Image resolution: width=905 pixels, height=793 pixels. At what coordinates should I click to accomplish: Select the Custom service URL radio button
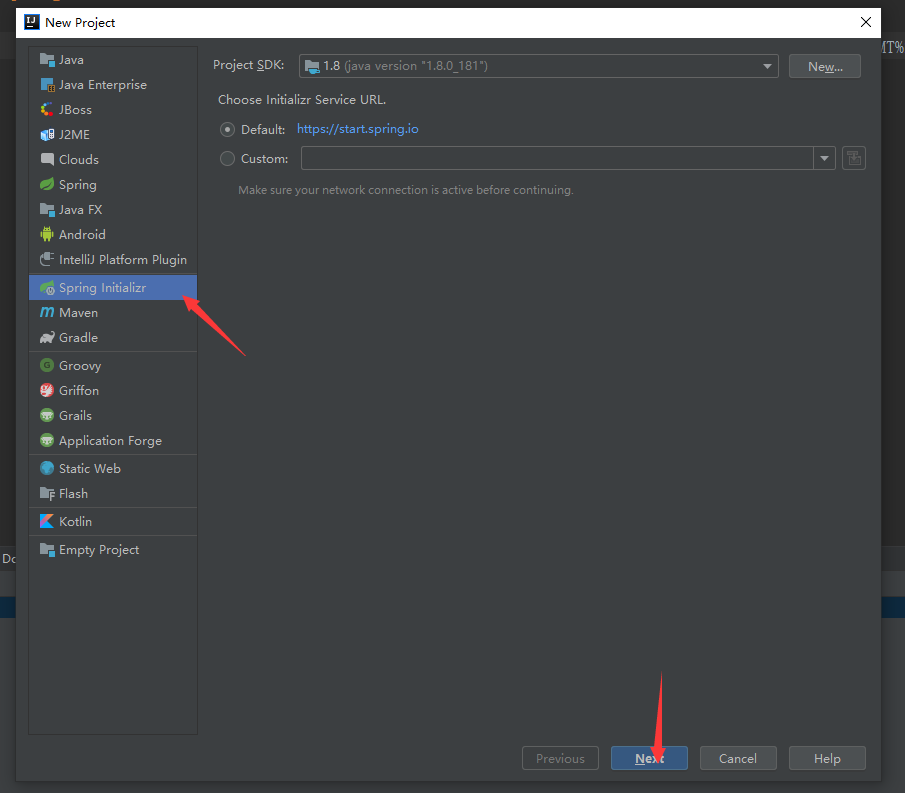tap(227, 158)
